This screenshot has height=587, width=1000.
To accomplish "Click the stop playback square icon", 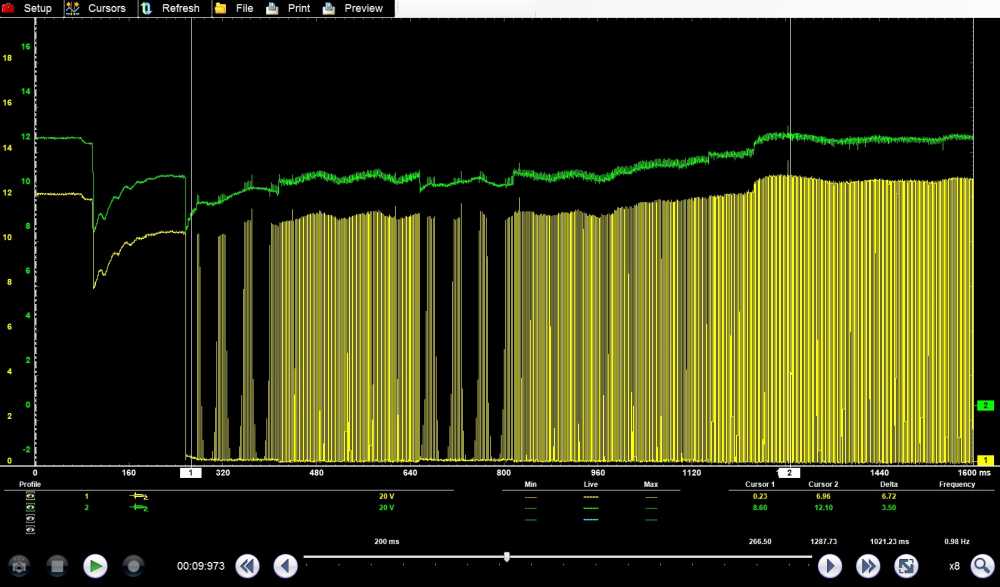I will pyautogui.click(x=56, y=566).
